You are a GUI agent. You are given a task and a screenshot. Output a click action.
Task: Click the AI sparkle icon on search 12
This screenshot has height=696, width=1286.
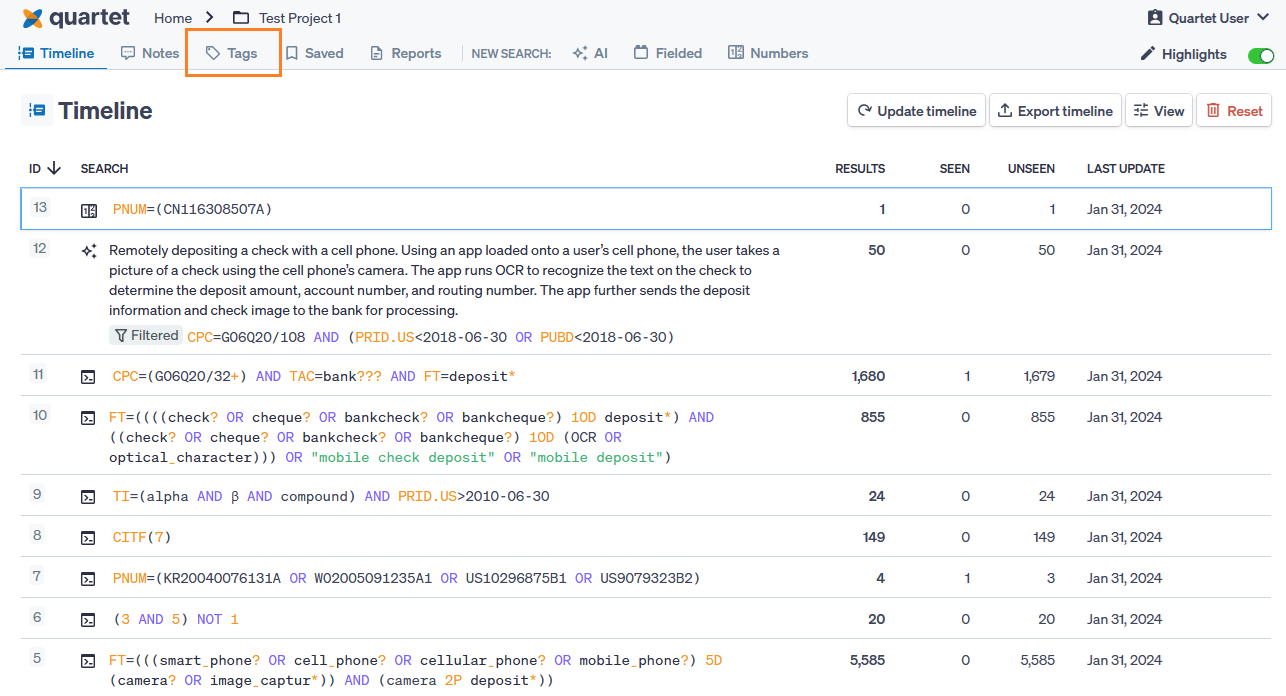point(89,251)
